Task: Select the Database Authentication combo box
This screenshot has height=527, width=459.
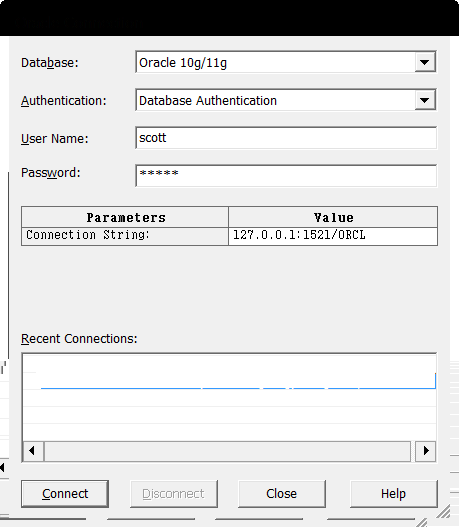Action: 286,100
